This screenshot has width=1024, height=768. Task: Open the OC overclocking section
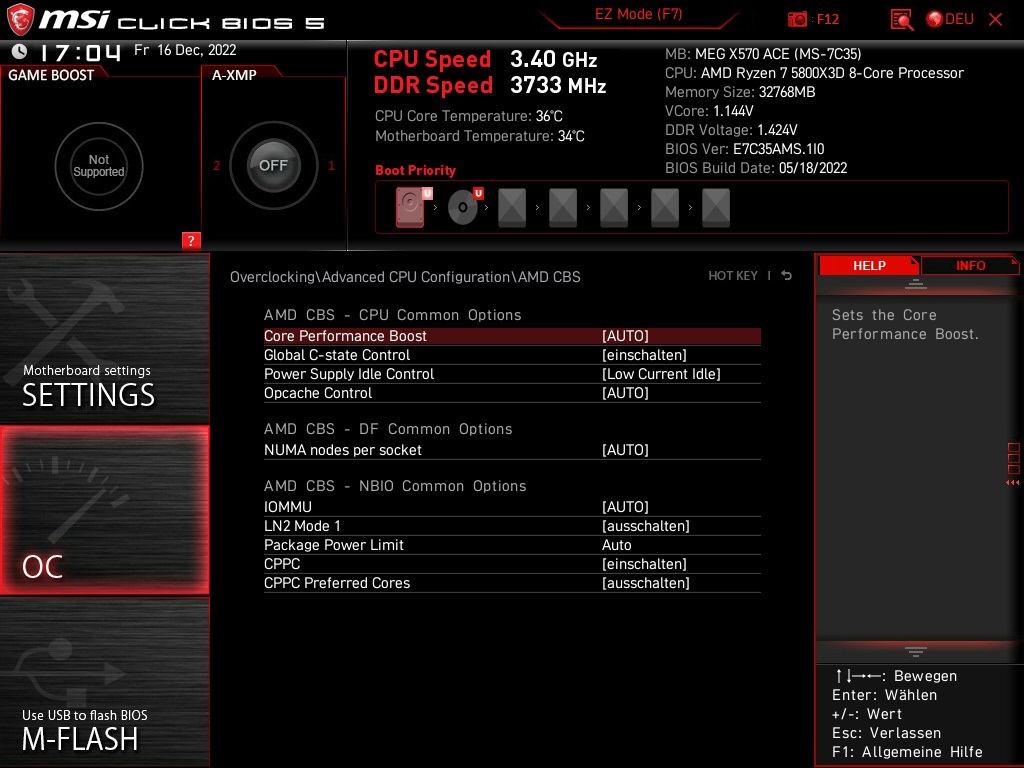[104, 510]
